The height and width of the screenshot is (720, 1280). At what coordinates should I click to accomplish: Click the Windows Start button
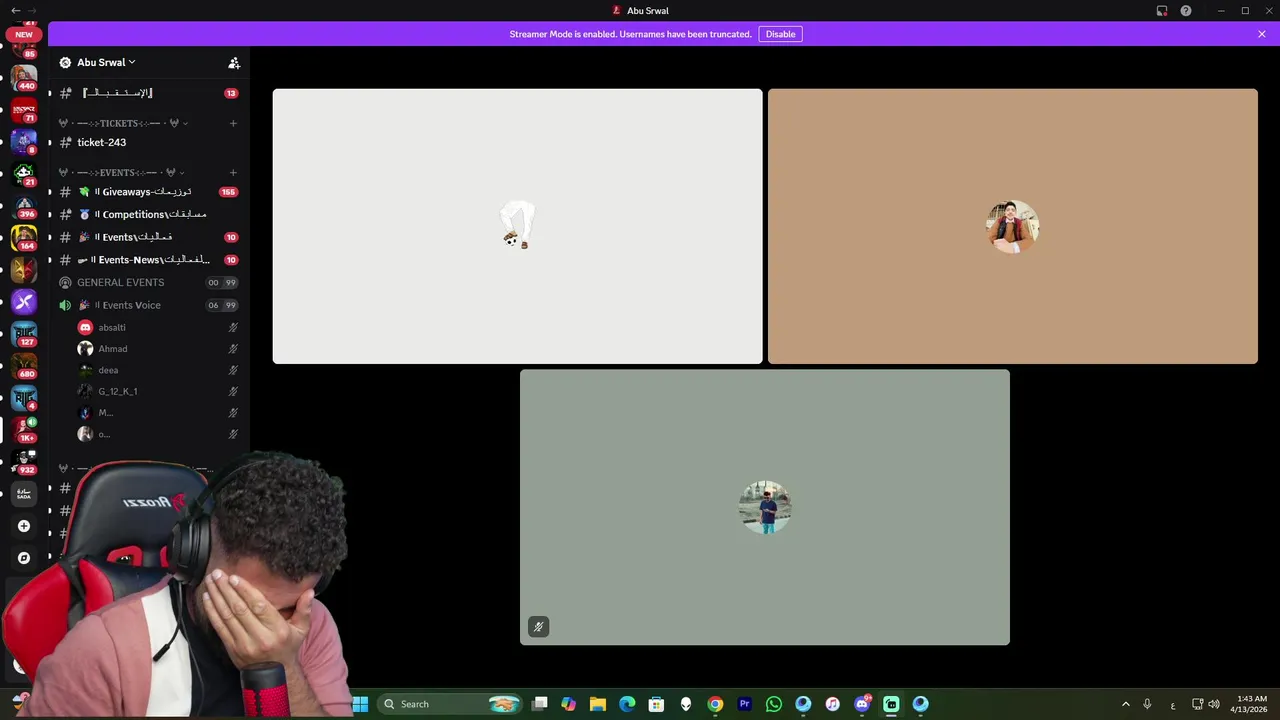[x=360, y=704]
